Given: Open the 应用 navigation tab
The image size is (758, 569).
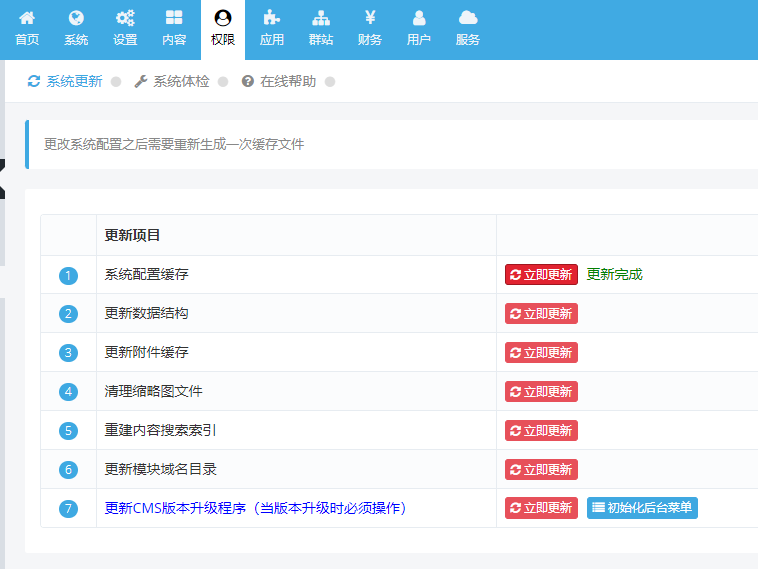Looking at the screenshot, I should point(272,29).
